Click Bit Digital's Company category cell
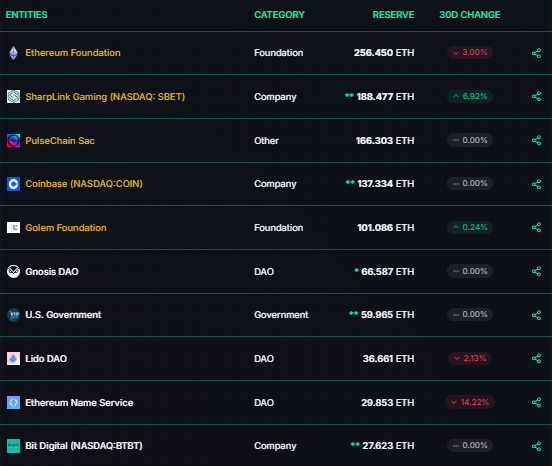The height and width of the screenshot is (466, 552). (x=275, y=446)
